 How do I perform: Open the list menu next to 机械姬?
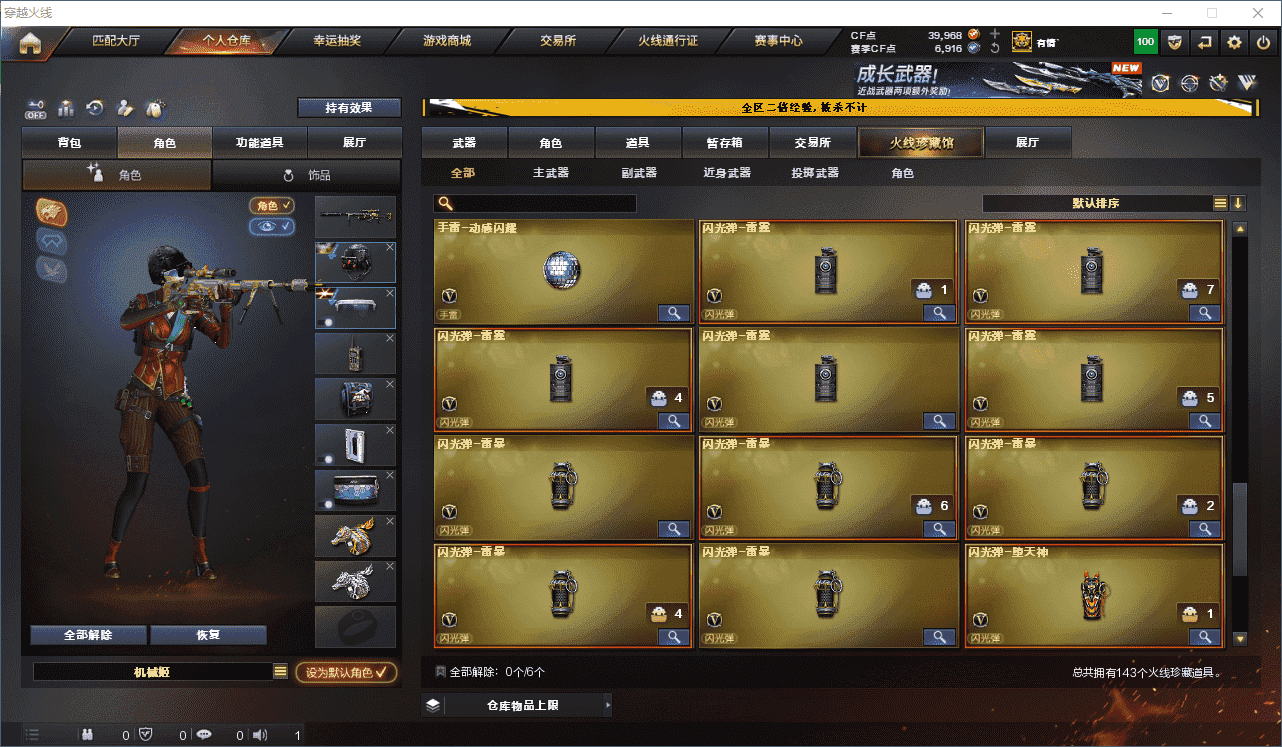(280, 672)
